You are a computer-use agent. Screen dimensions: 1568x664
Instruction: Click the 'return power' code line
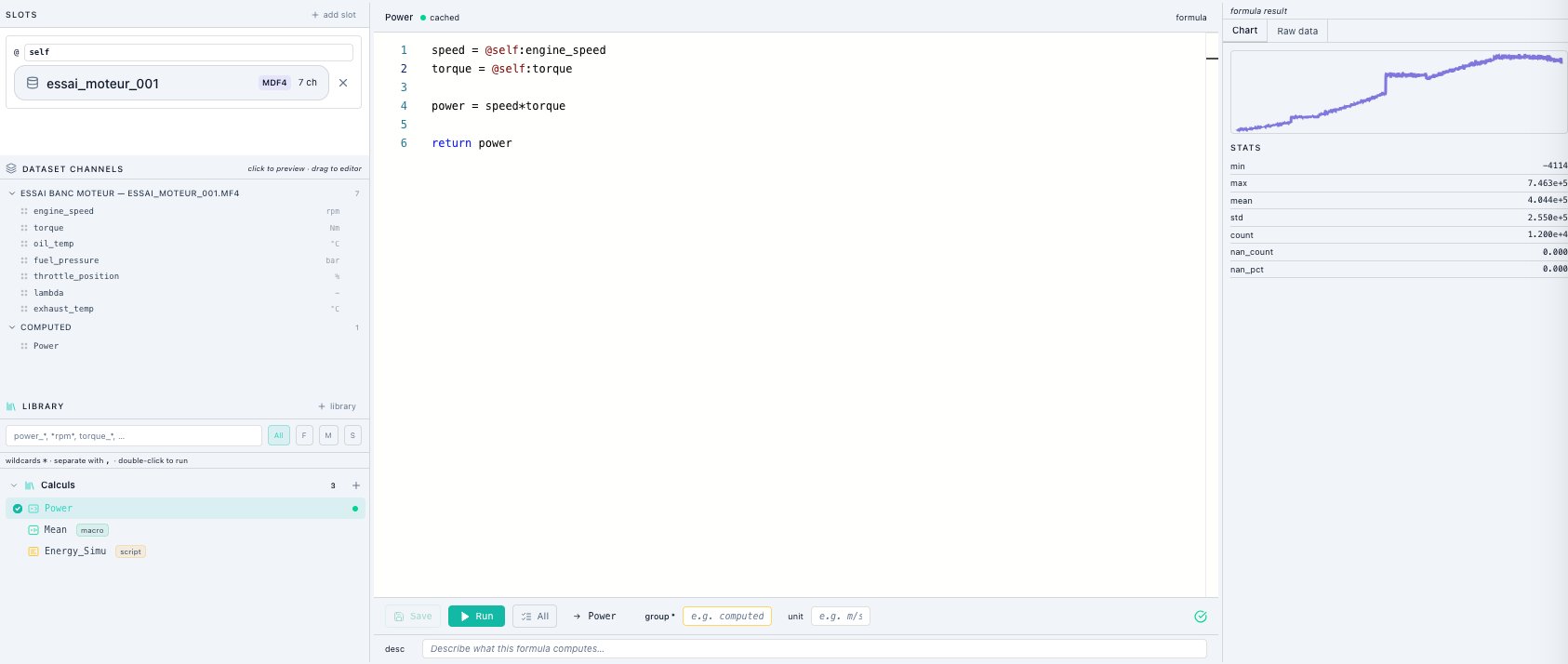(x=472, y=143)
